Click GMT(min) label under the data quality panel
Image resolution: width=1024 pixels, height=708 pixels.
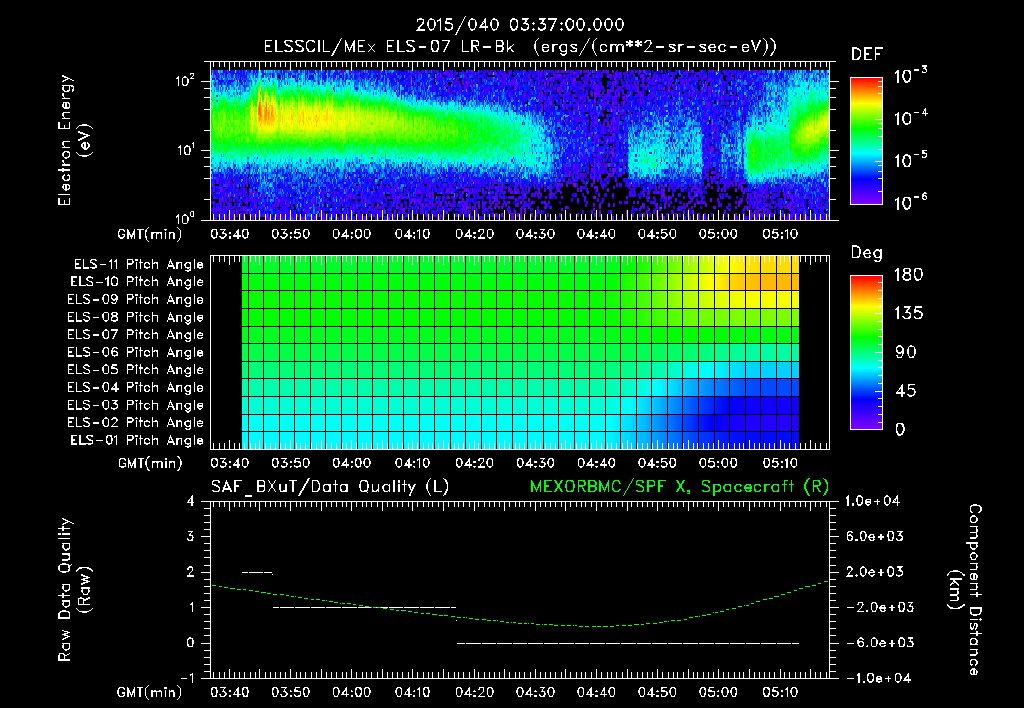click(x=150, y=693)
